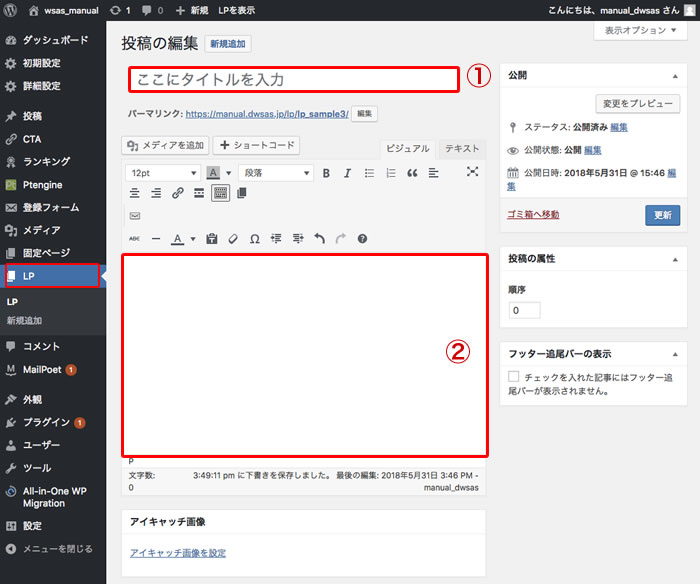Click the post title input field

pyautogui.click(x=294, y=79)
